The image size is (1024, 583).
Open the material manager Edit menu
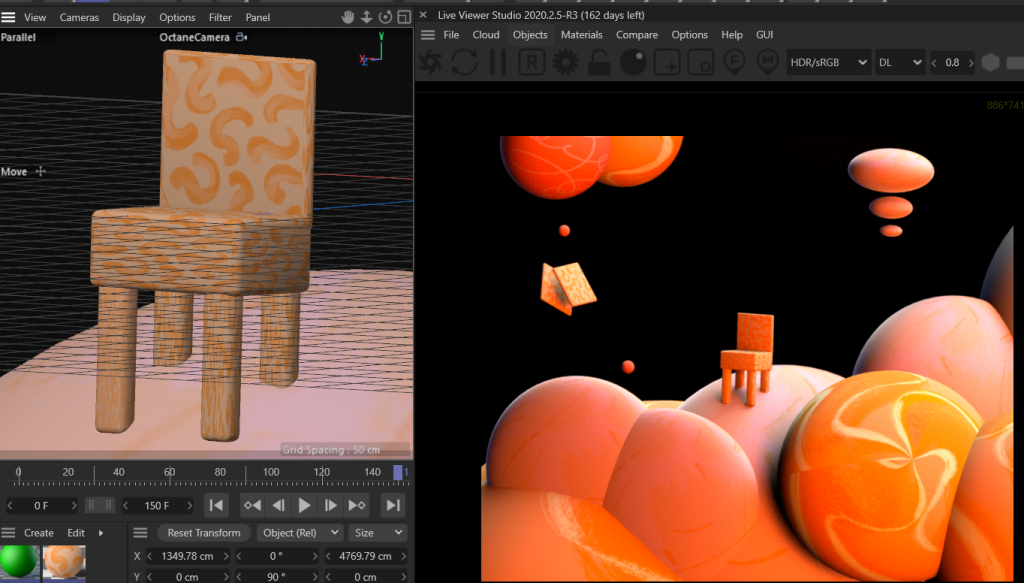tap(76, 533)
